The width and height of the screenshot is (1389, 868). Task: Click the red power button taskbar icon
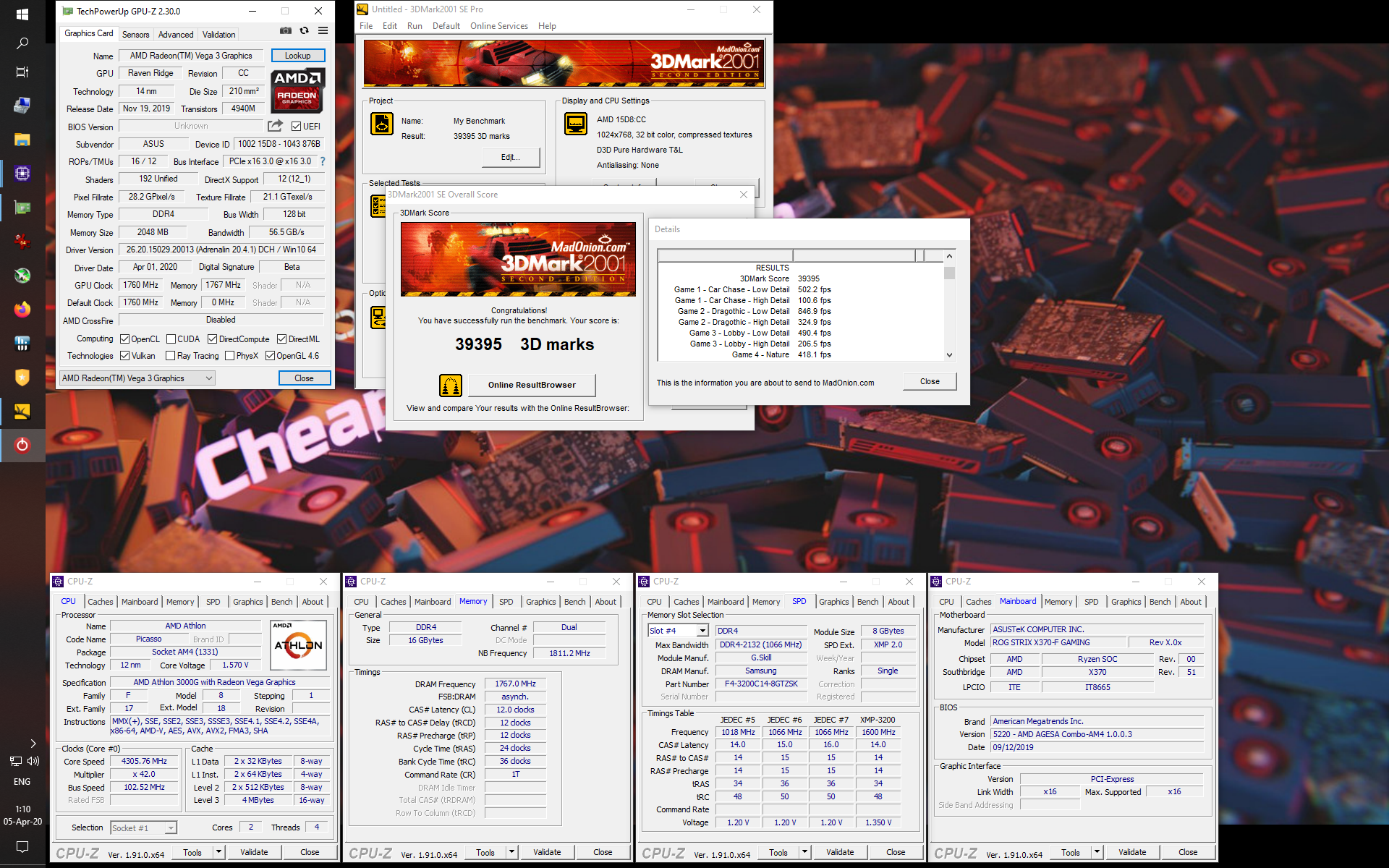(22, 445)
